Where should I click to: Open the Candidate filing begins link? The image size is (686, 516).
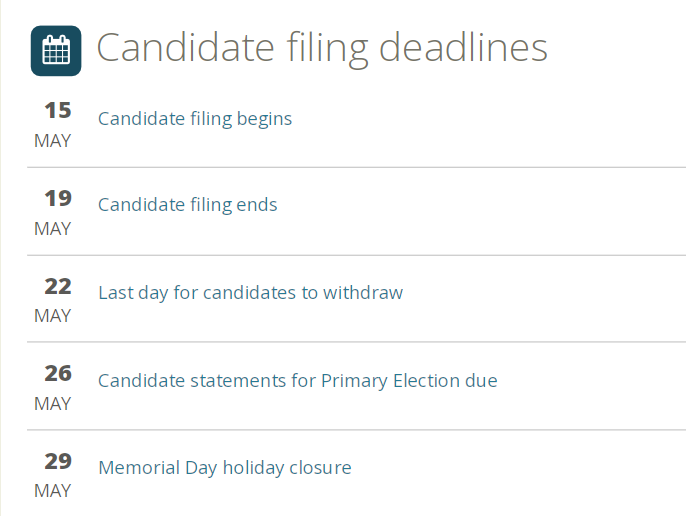coord(195,119)
